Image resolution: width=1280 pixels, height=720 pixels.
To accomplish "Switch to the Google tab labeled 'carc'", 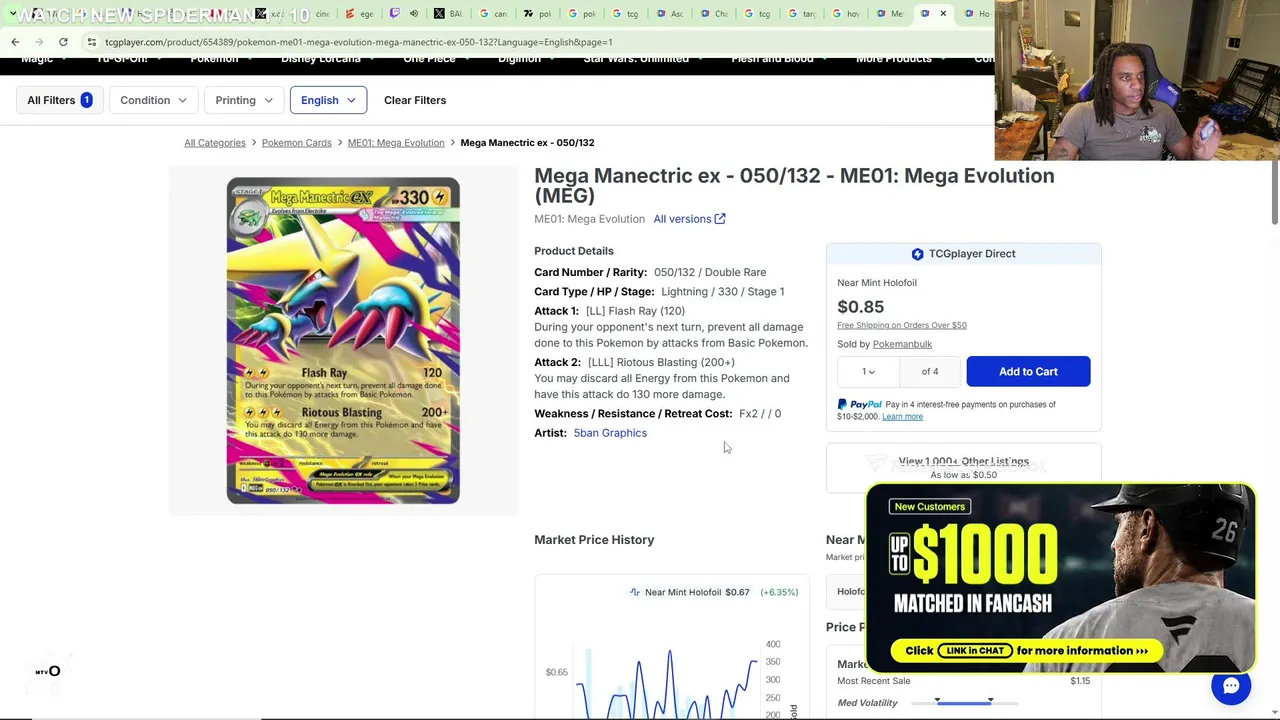I will [492, 14].
